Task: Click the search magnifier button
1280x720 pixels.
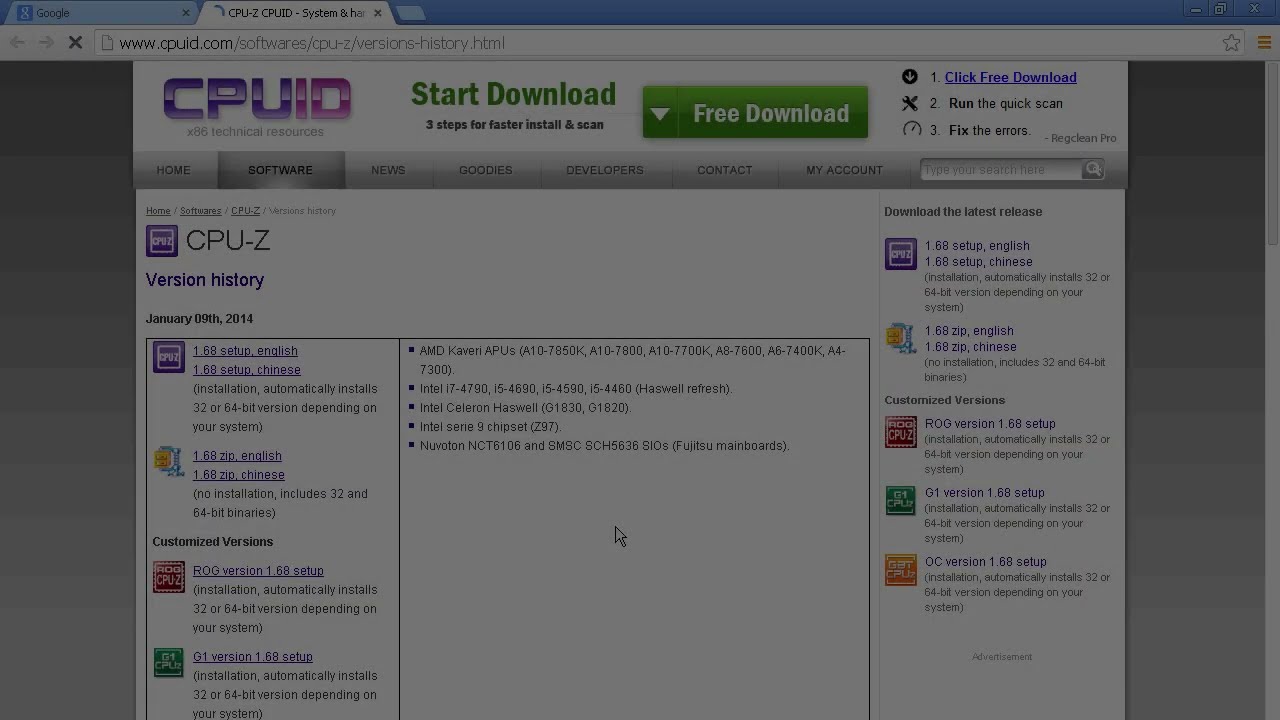Action: pyautogui.click(x=1093, y=170)
